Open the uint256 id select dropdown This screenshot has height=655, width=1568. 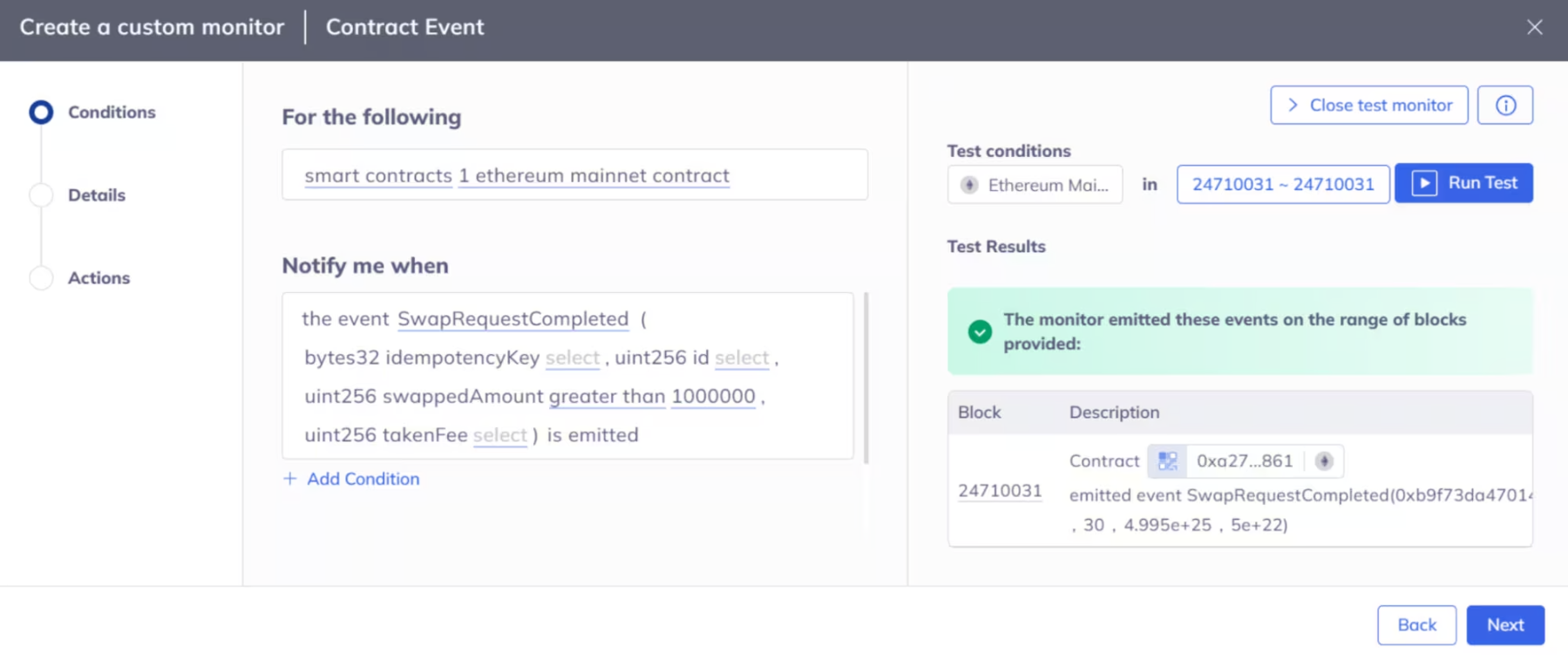click(x=741, y=358)
